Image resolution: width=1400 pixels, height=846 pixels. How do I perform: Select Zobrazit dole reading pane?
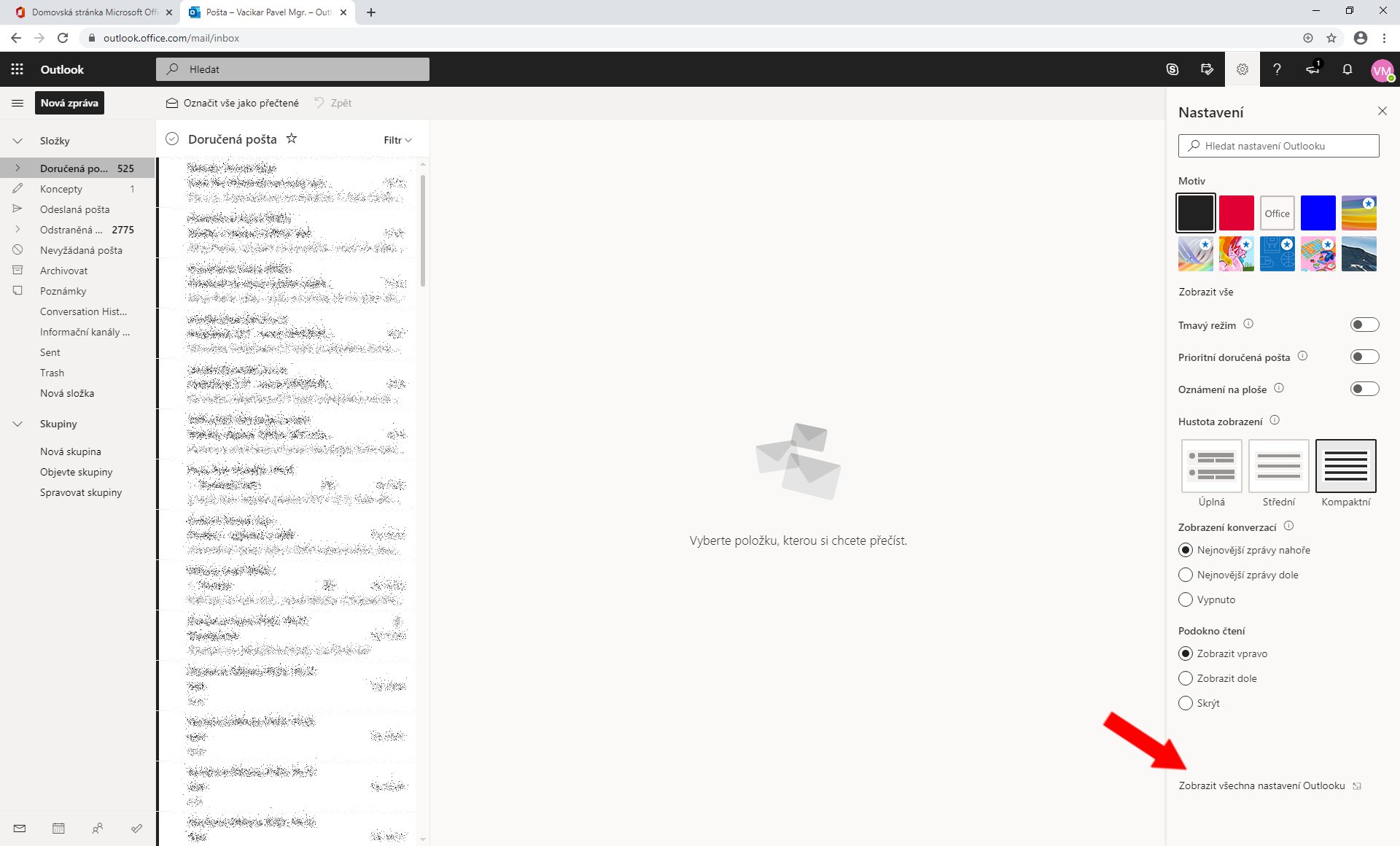pos(1186,678)
